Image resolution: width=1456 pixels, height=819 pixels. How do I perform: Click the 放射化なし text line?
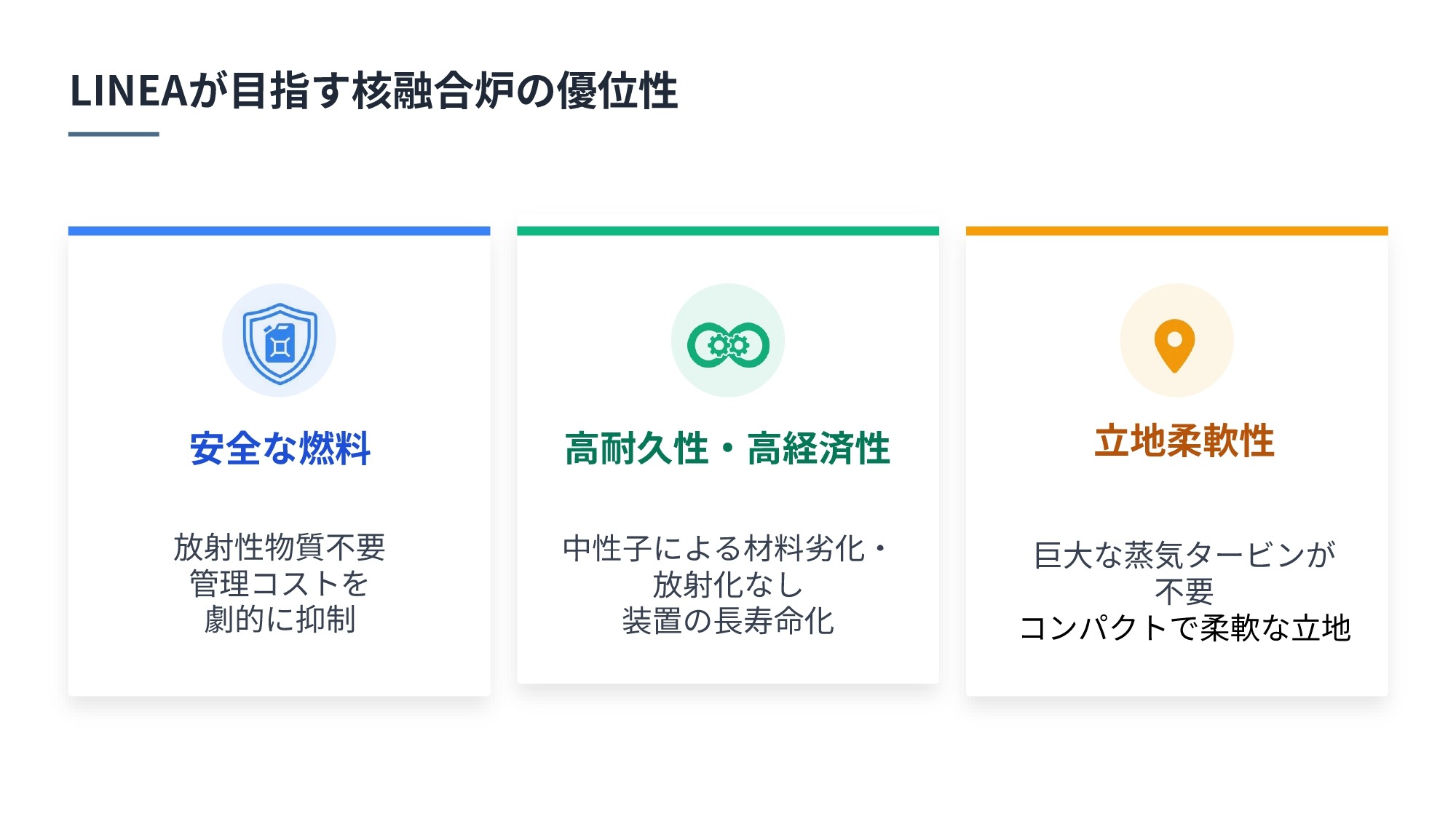tap(728, 585)
